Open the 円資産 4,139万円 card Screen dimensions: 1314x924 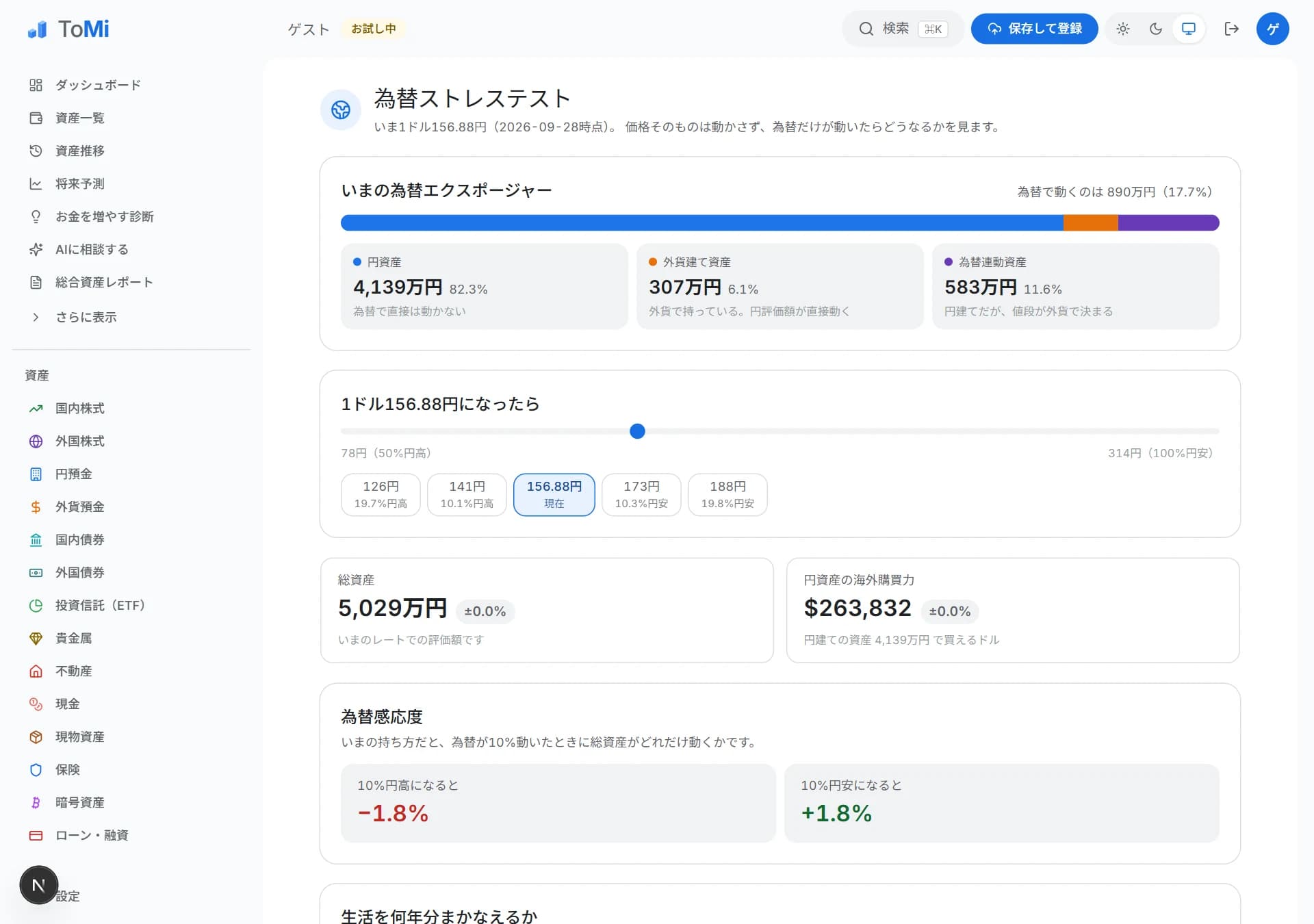pos(484,286)
